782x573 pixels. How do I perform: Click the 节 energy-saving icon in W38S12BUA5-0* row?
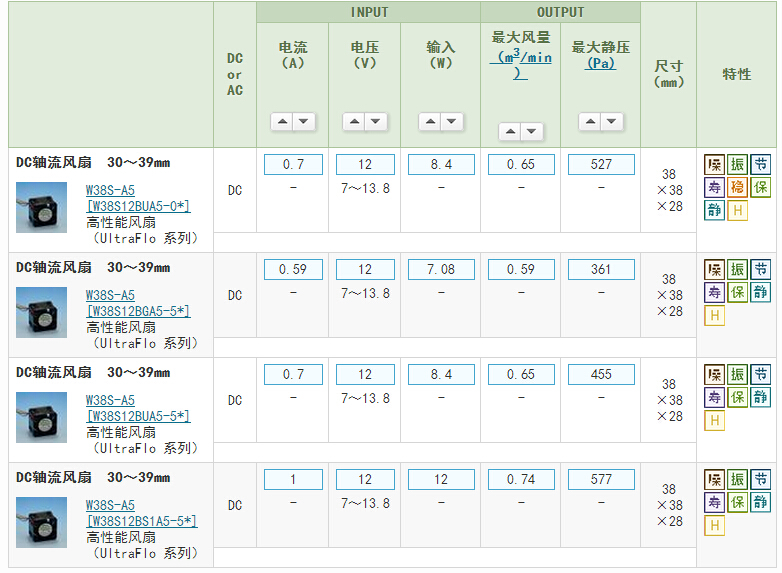pyautogui.click(x=761, y=165)
